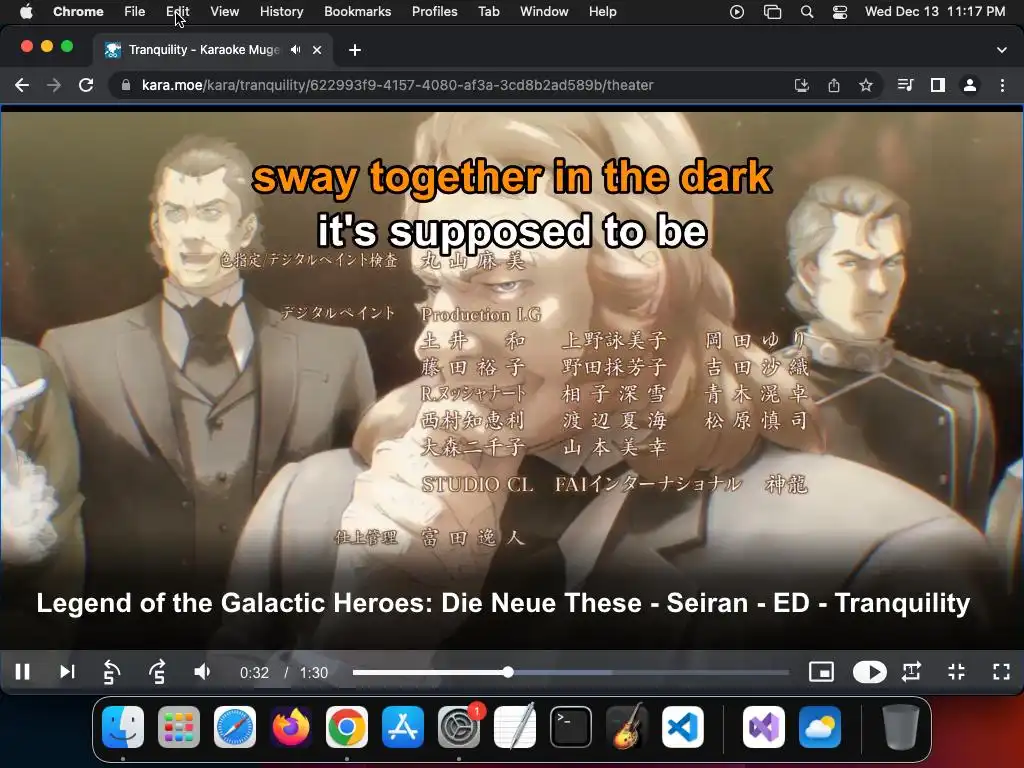
Task: Open the View menu
Action: tap(225, 11)
